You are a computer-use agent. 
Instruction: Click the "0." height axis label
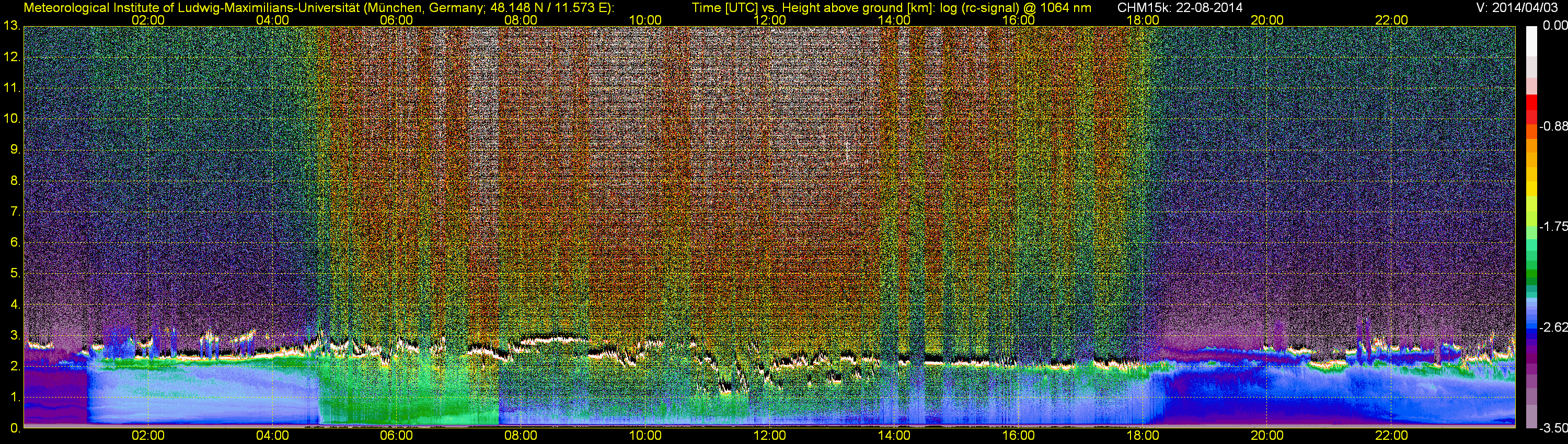tap(15, 428)
